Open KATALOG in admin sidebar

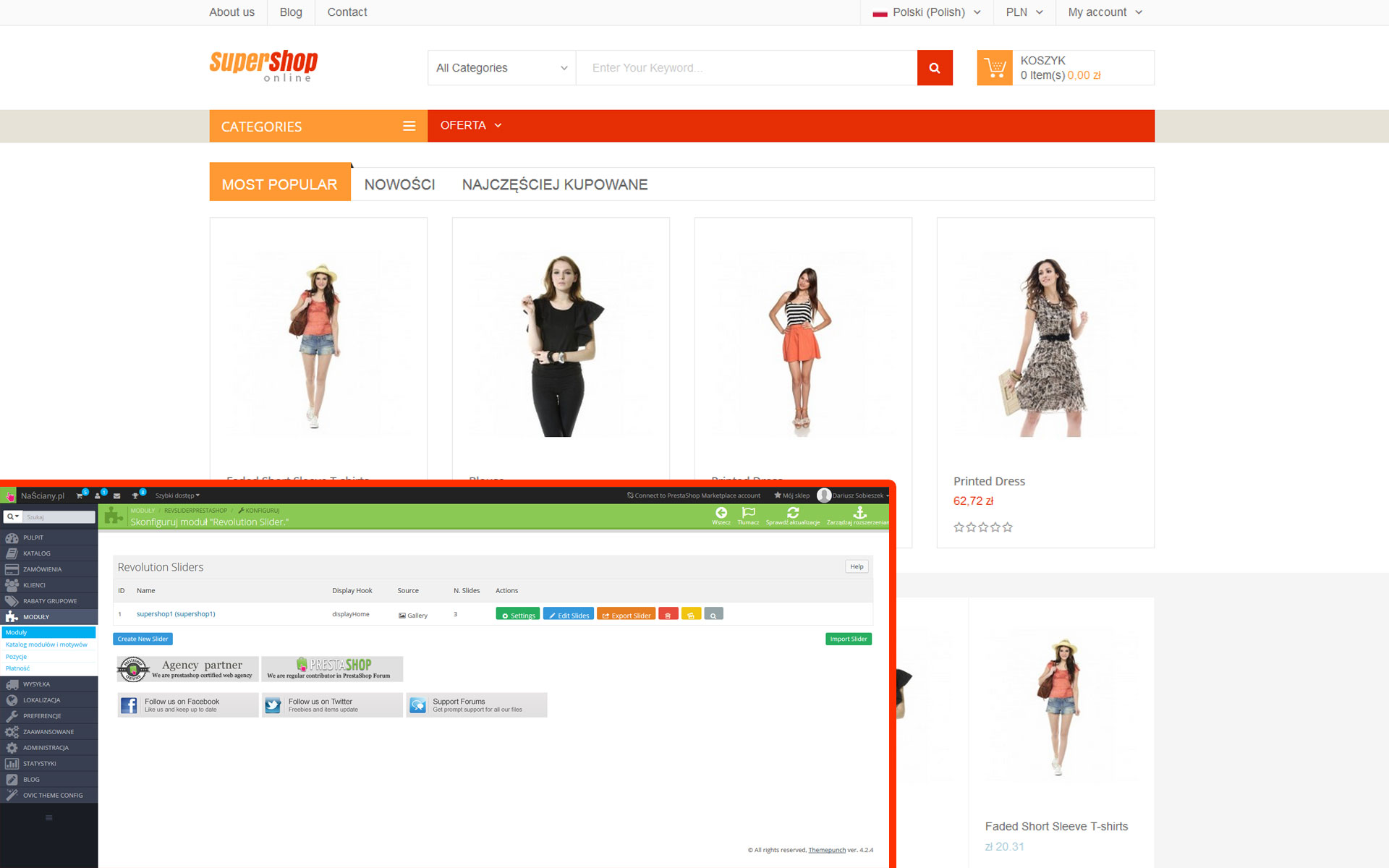pyautogui.click(x=48, y=553)
